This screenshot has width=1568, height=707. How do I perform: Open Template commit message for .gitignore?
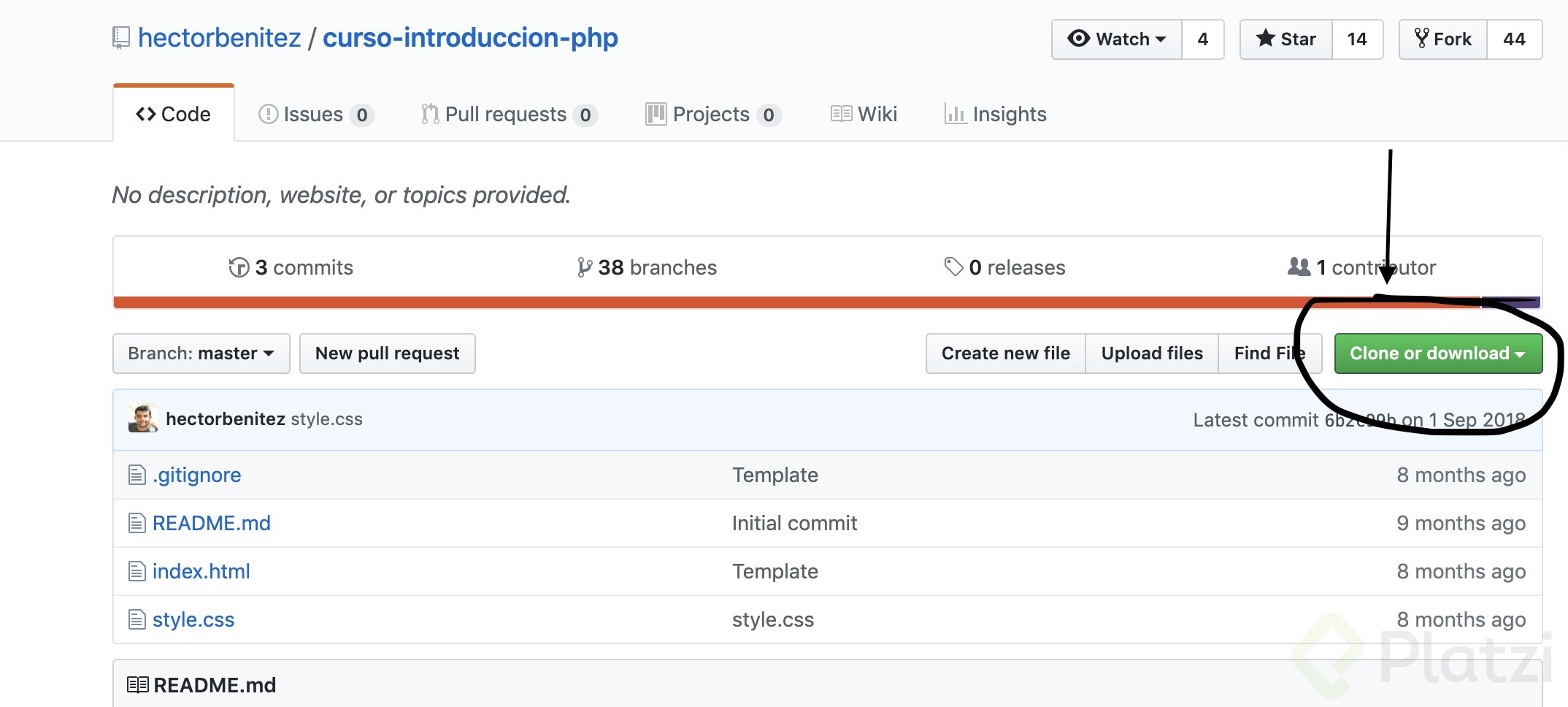(775, 475)
